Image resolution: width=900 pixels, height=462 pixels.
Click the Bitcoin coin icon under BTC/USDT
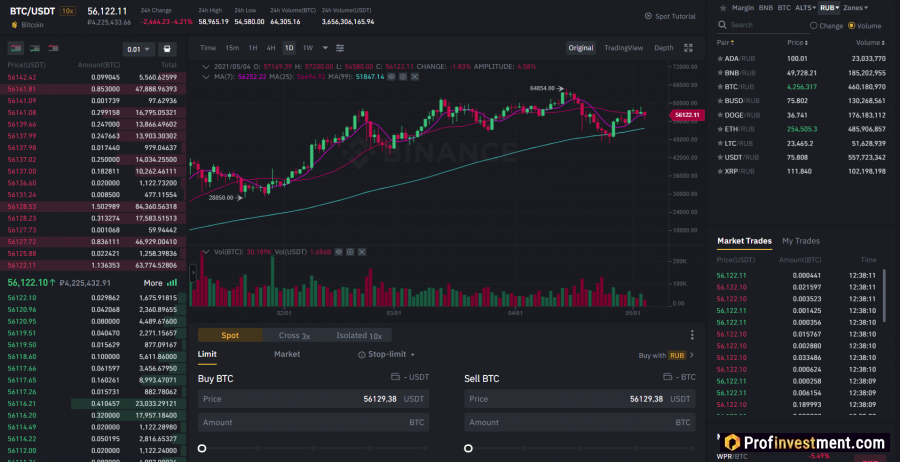point(14,25)
